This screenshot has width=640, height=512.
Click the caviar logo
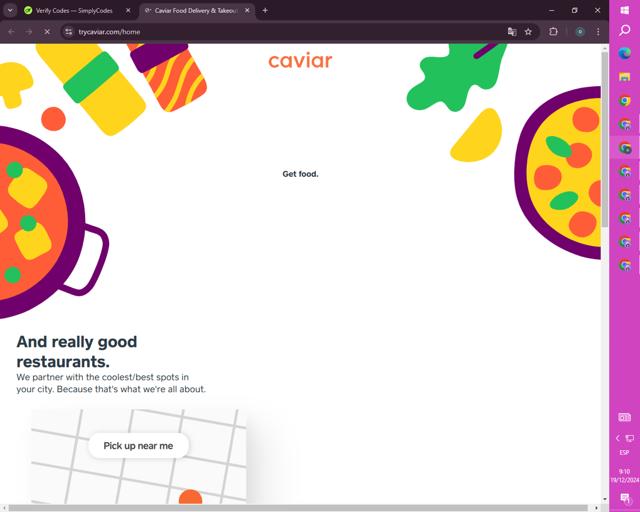coord(300,61)
